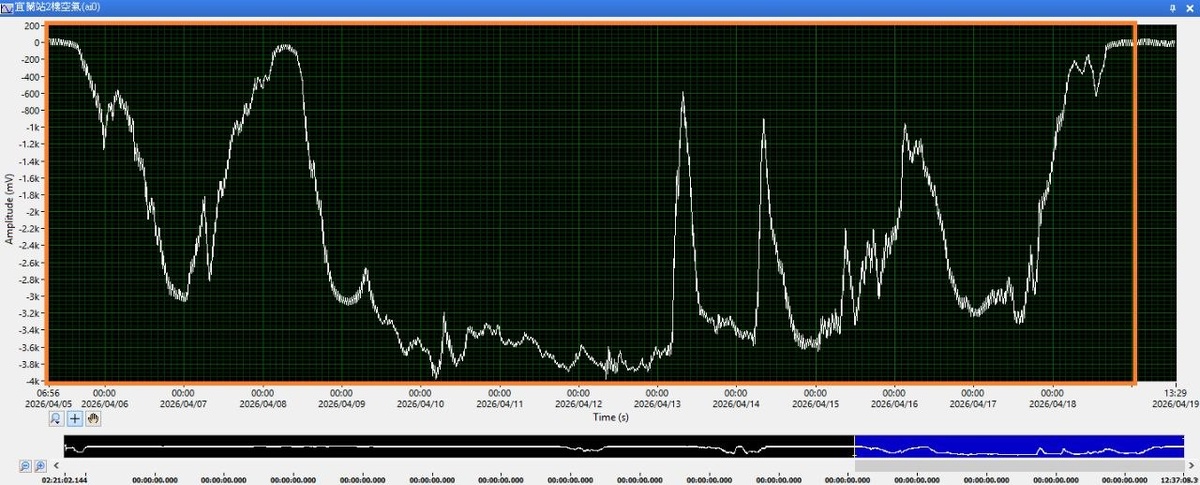Click the "-3.8k" y-axis value
The image size is (1200, 485).
point(28,365)
